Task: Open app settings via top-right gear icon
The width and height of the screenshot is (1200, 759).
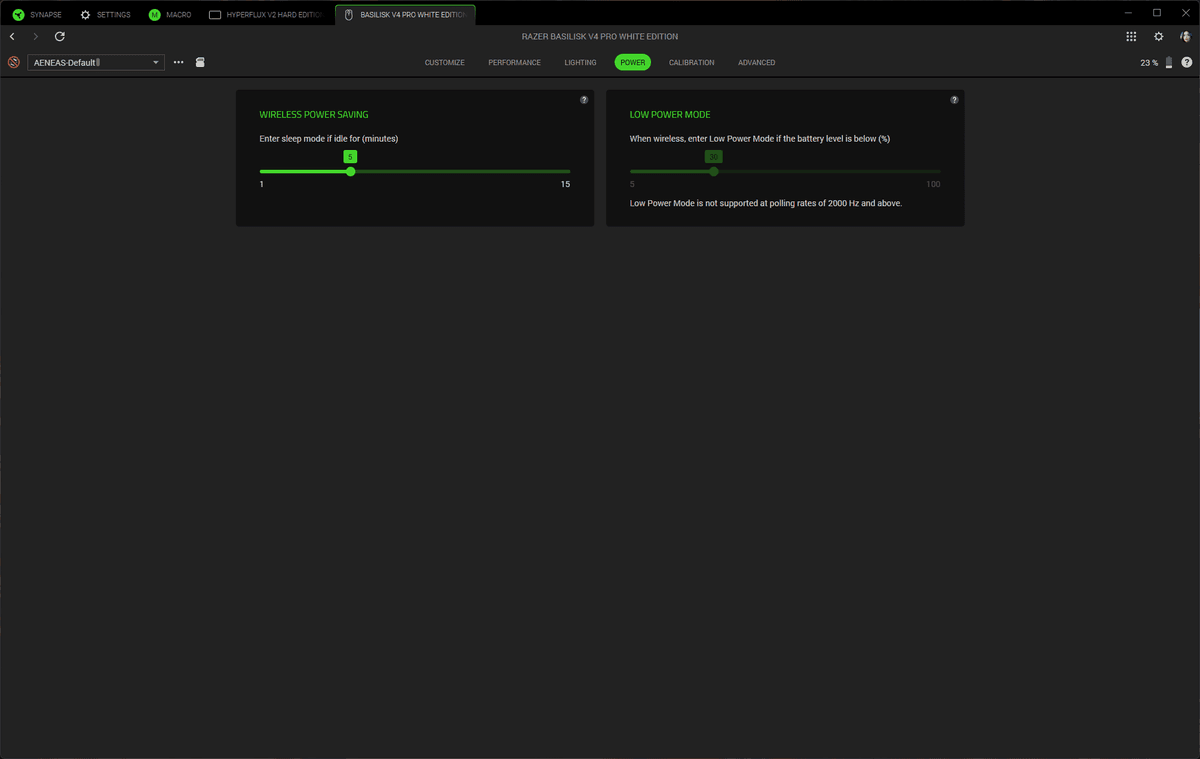Action: (1159, 36)
